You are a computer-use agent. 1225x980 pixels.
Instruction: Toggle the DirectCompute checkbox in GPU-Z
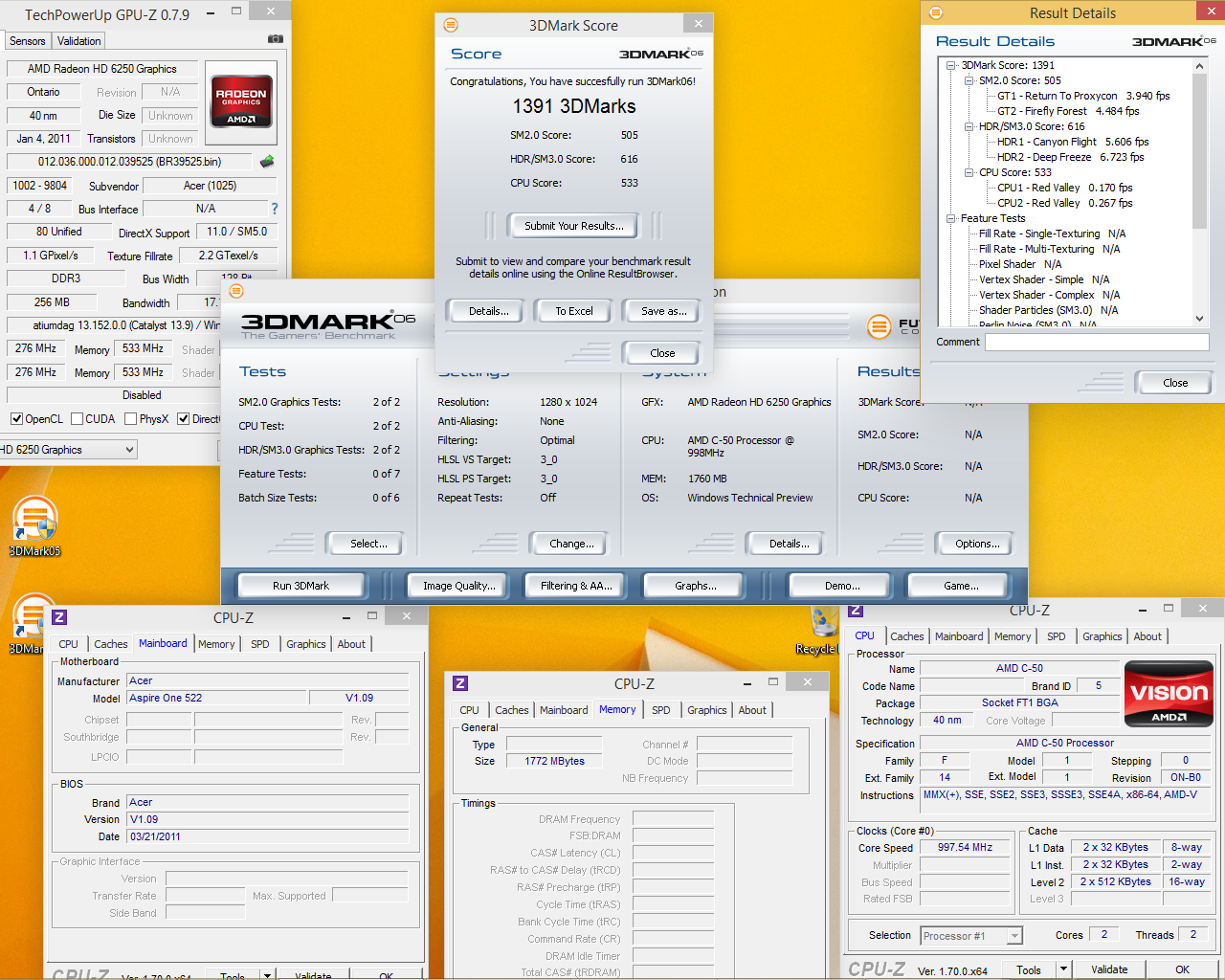pyautogui.click(x=184, y=419)
